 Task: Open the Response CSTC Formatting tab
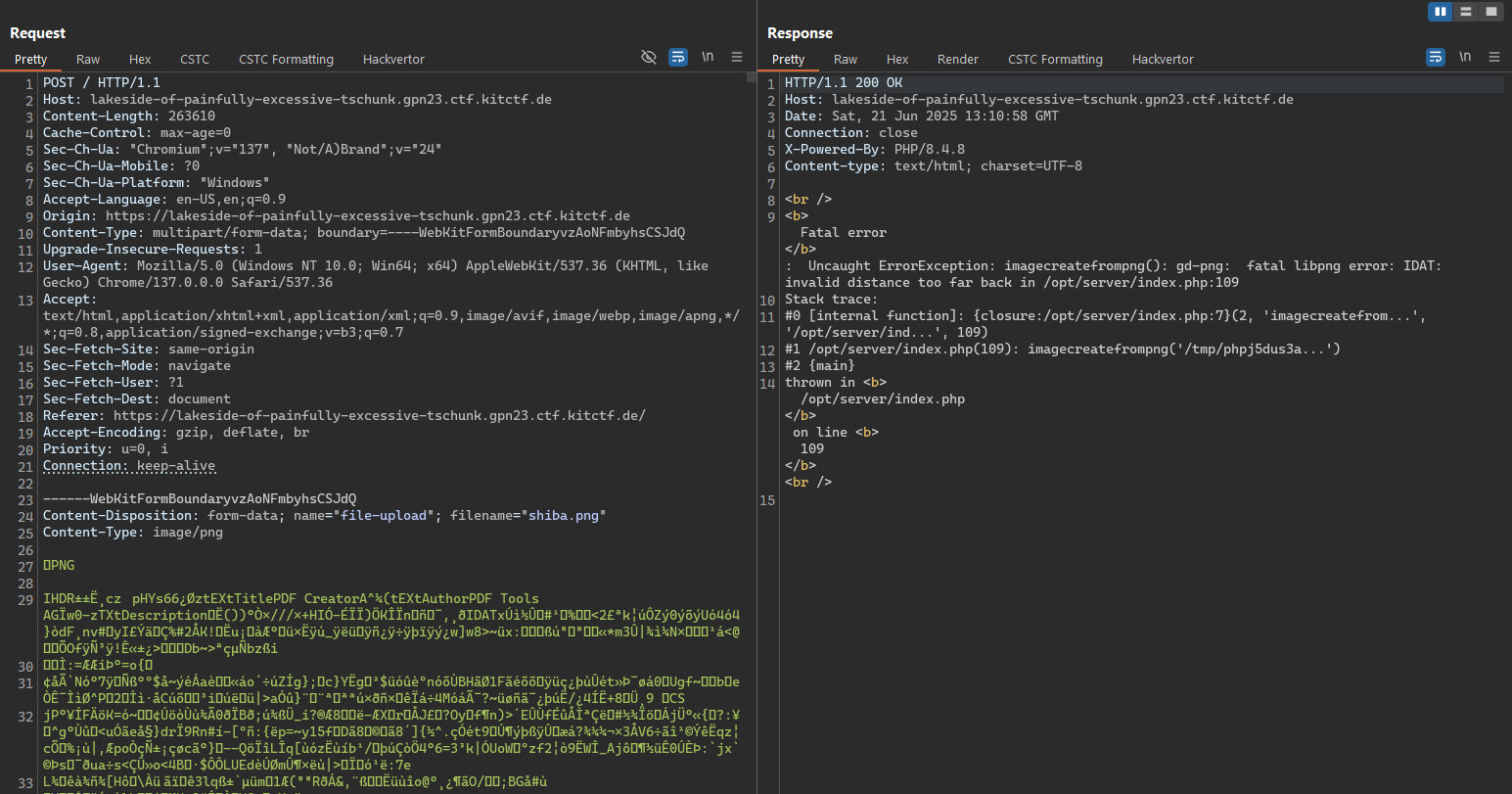1055,59
